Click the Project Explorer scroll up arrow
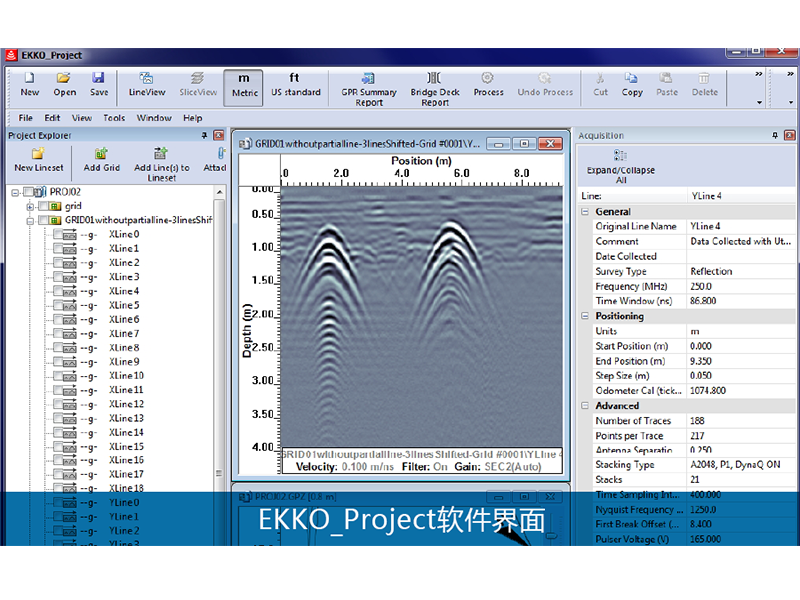The width and height of the screenshot is (800, 600). 219,192
